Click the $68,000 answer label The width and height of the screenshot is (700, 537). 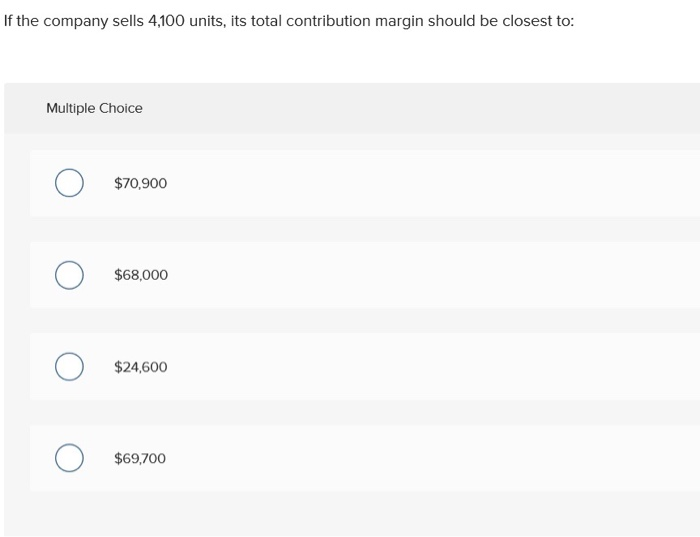point(141,275)
